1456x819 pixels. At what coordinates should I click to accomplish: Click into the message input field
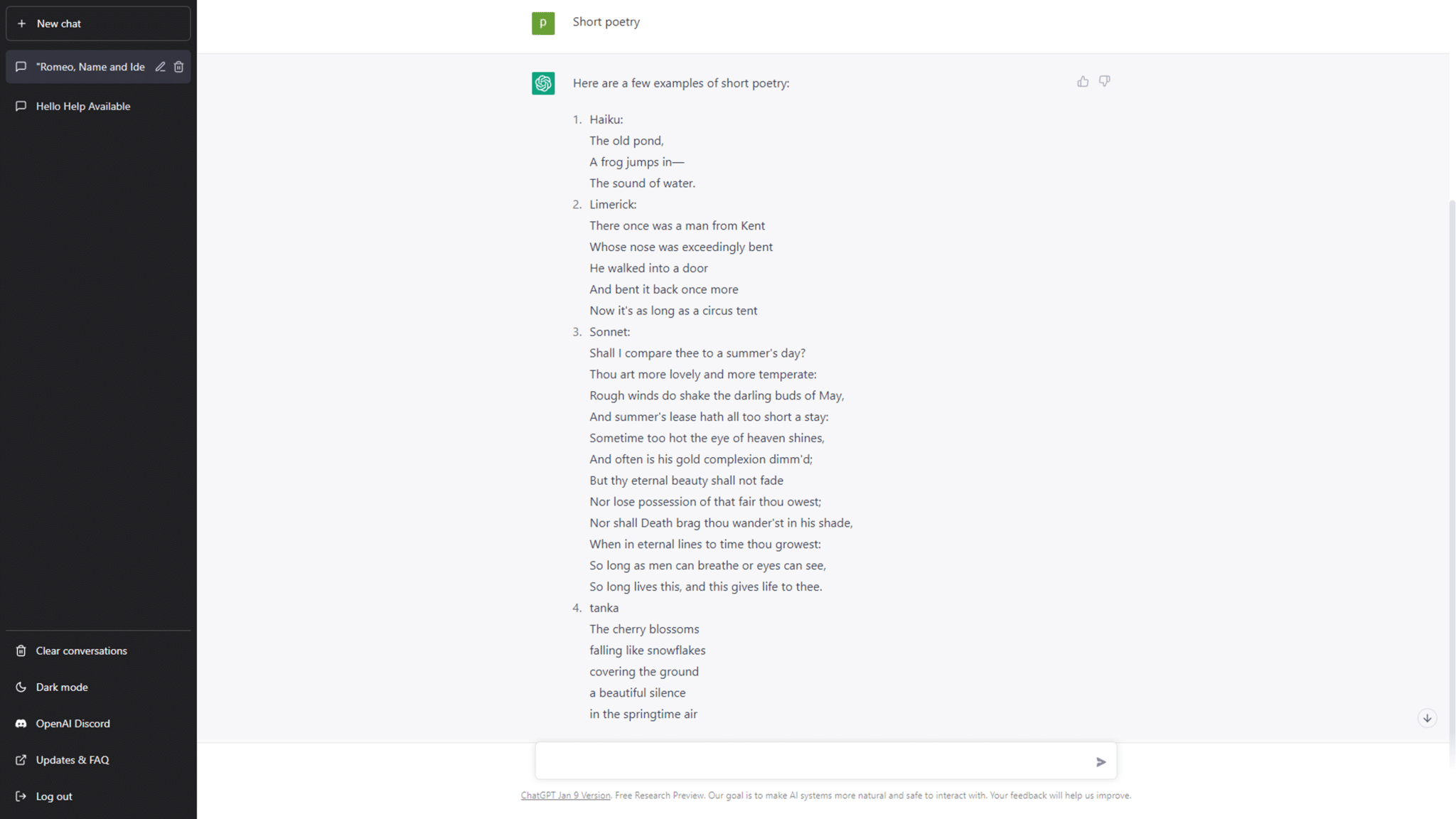(x=814, y=761)
